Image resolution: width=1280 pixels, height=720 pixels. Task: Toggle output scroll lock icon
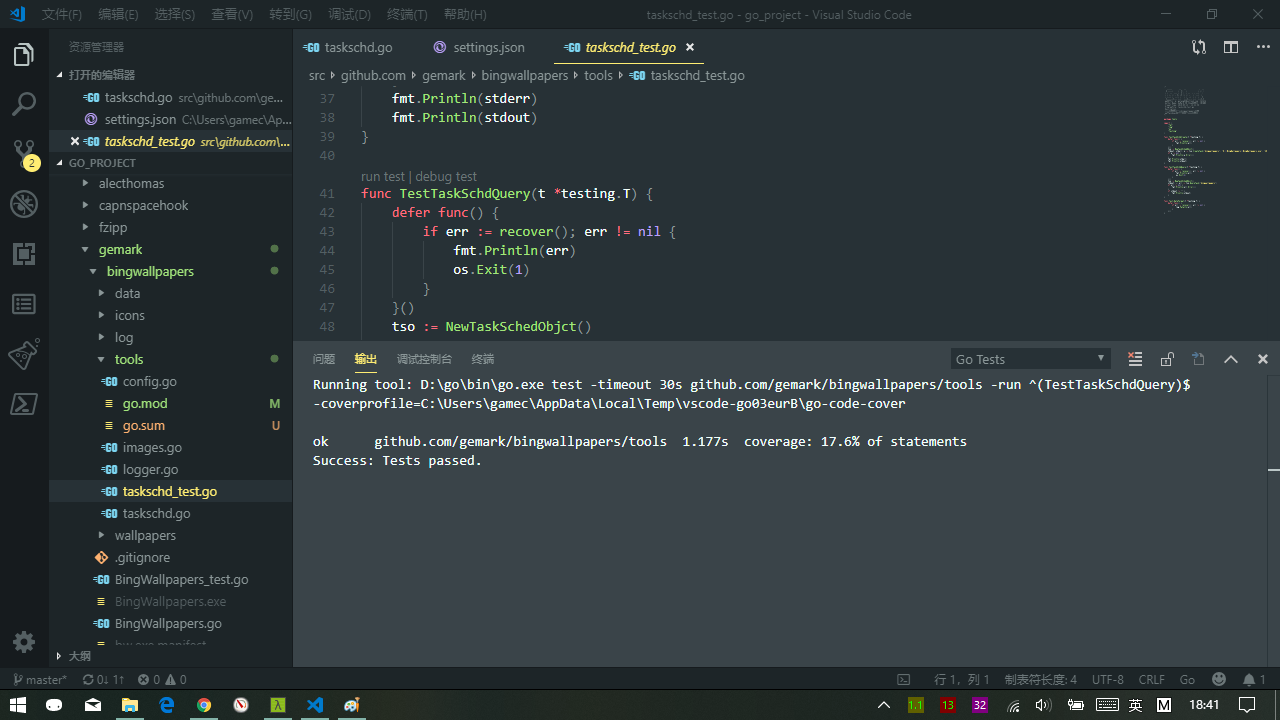[1167, 359]
